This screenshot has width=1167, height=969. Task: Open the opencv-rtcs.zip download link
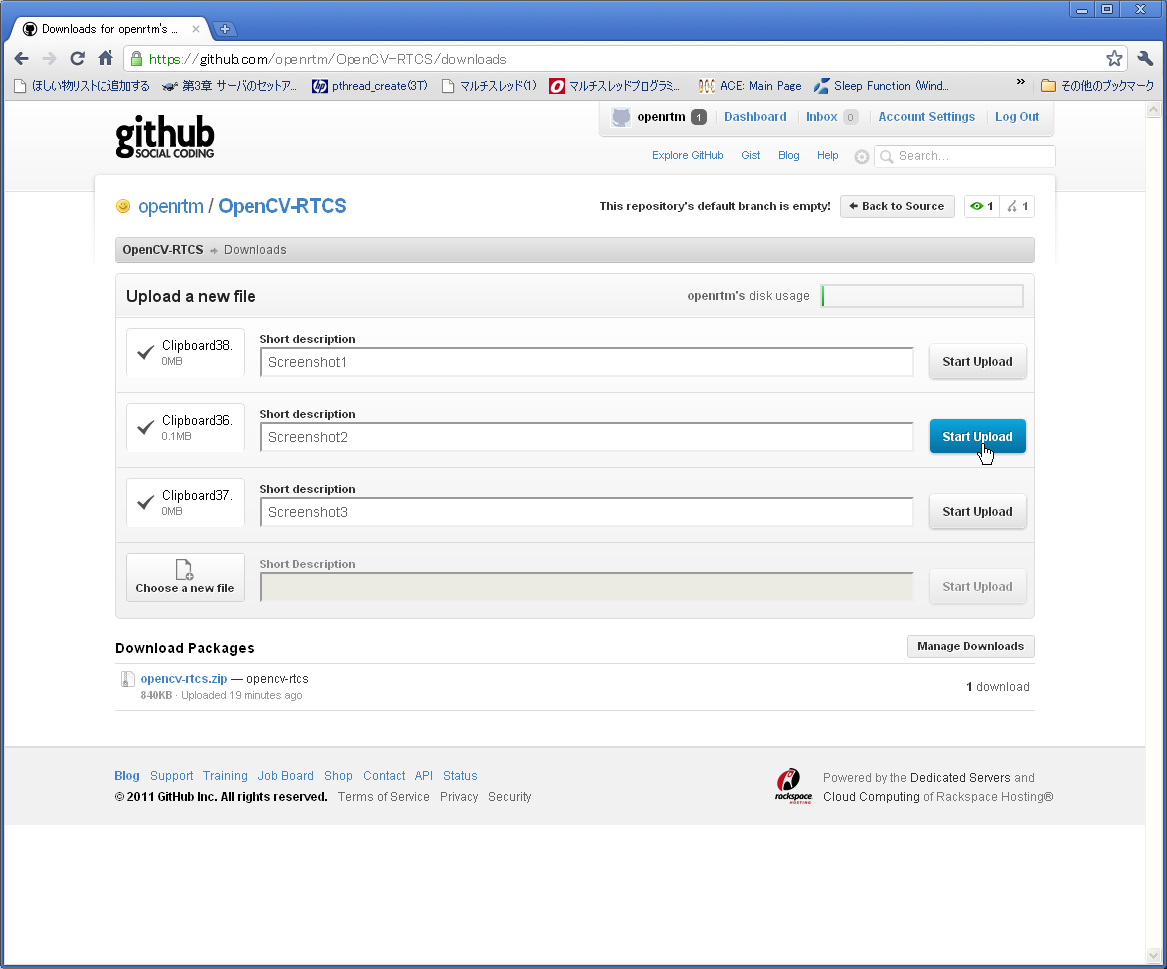[x=184, y=679]
